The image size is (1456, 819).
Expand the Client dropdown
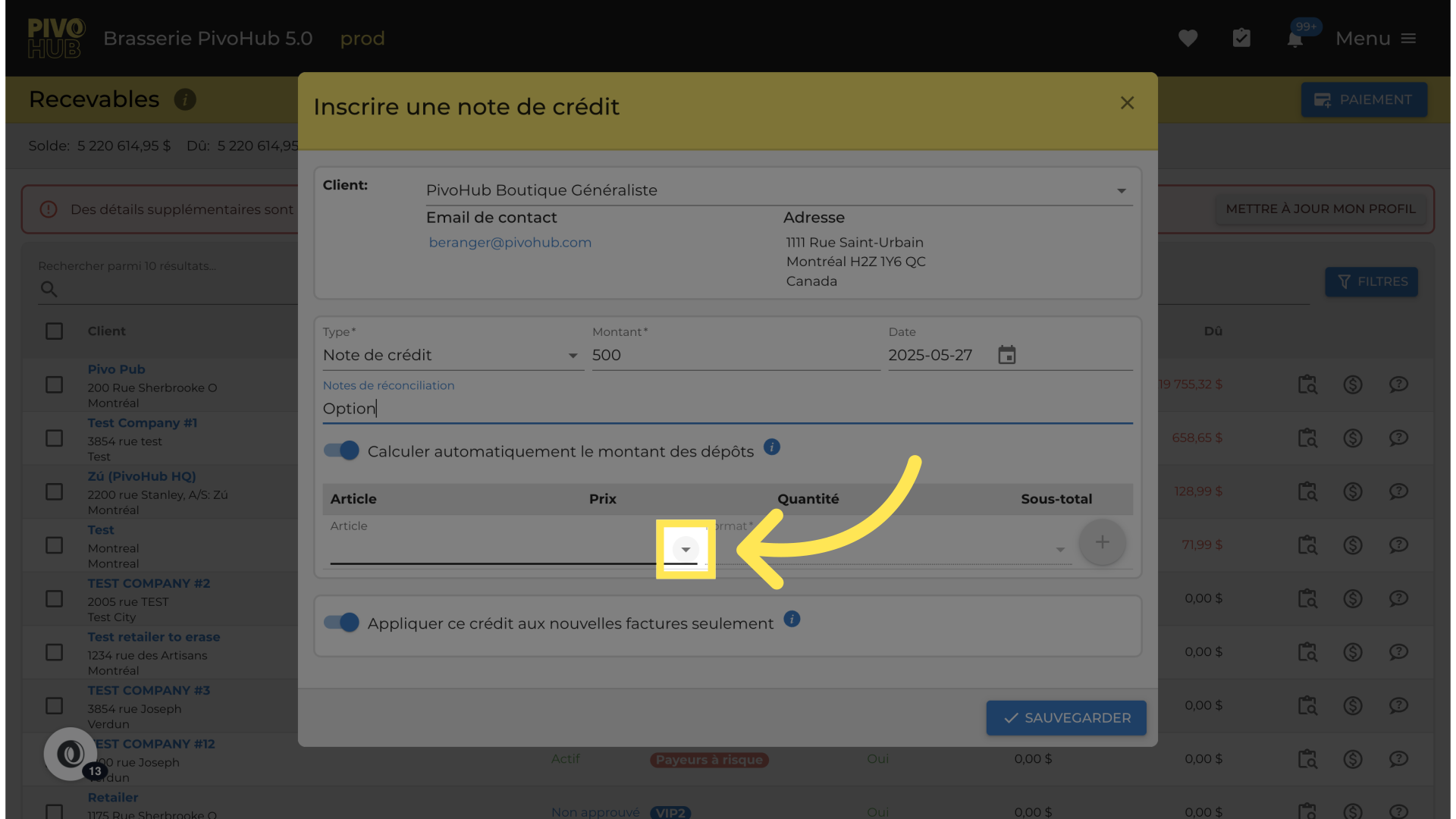(1121, 191)
